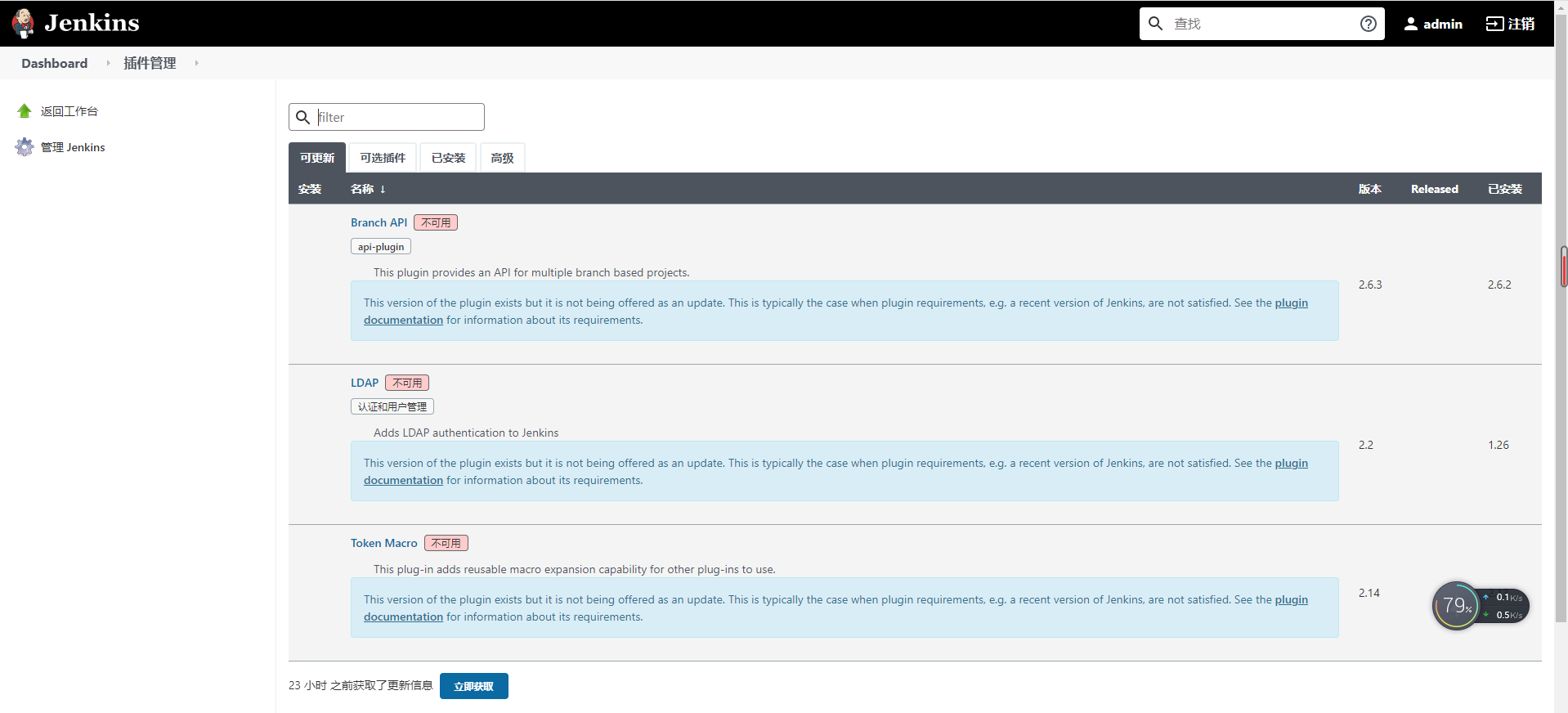The width and height of the screenshot is (1568, 713).
Task: Focus the plugin filter input field
Action: click(387, 117)
